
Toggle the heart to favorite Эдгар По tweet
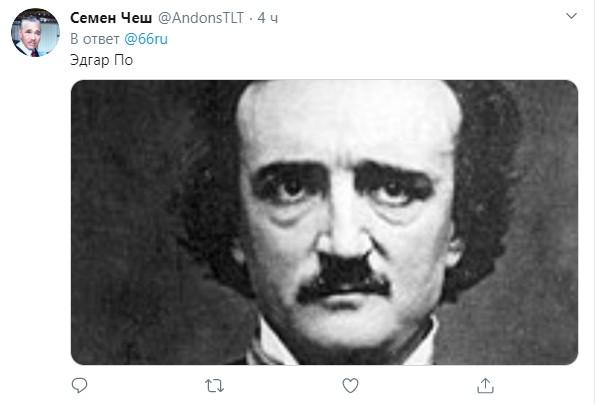(x=350, y=386)
